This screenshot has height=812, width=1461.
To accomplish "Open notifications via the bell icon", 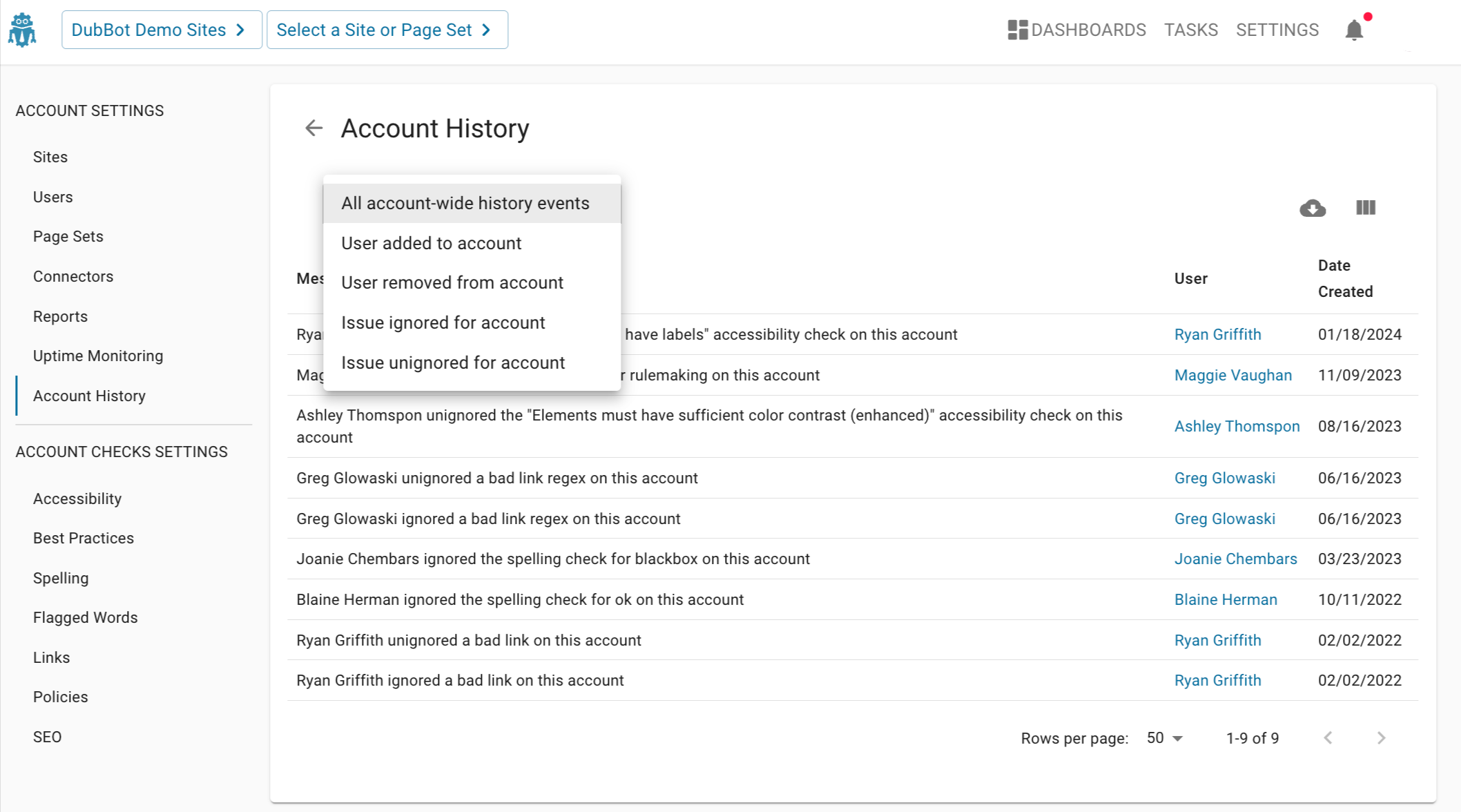I will tap(1354, 29).
